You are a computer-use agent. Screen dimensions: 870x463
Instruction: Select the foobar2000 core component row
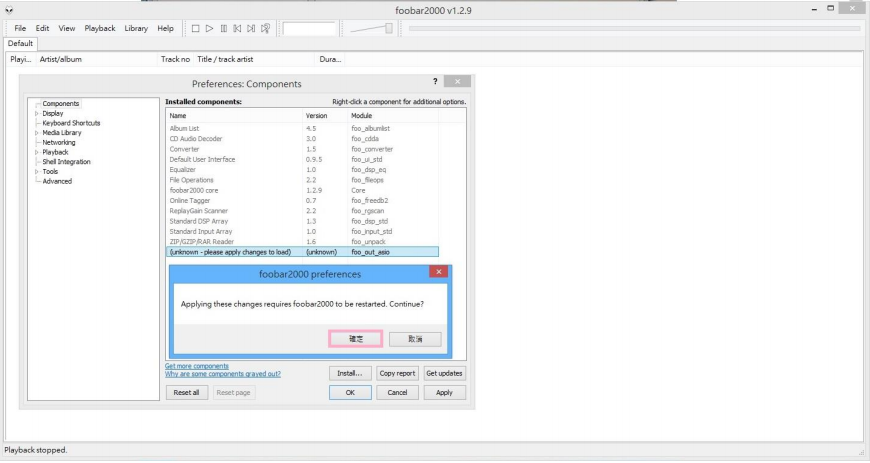click(x=302, y=190)
